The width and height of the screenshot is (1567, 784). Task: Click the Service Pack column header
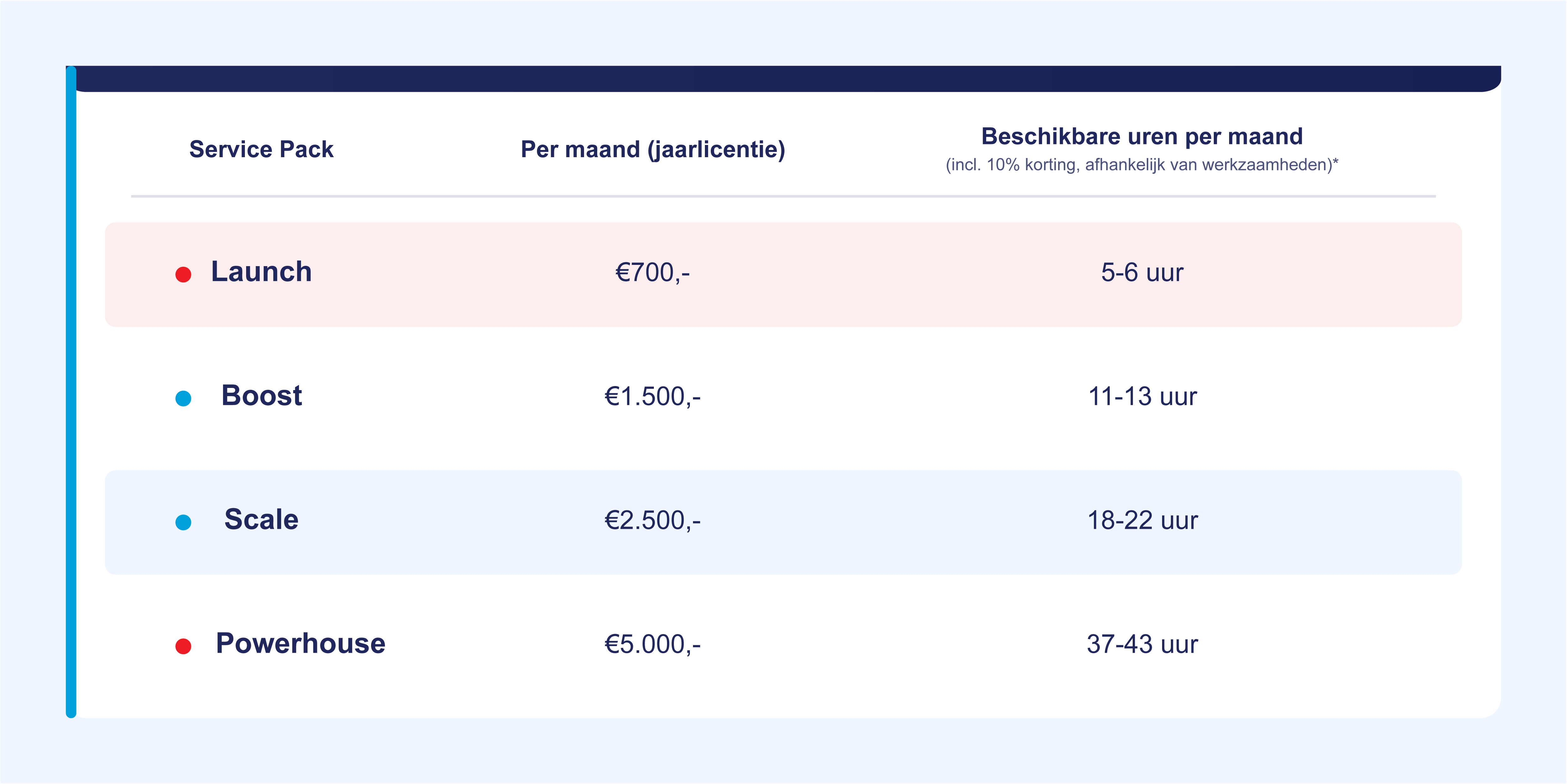tap(261, 149)
